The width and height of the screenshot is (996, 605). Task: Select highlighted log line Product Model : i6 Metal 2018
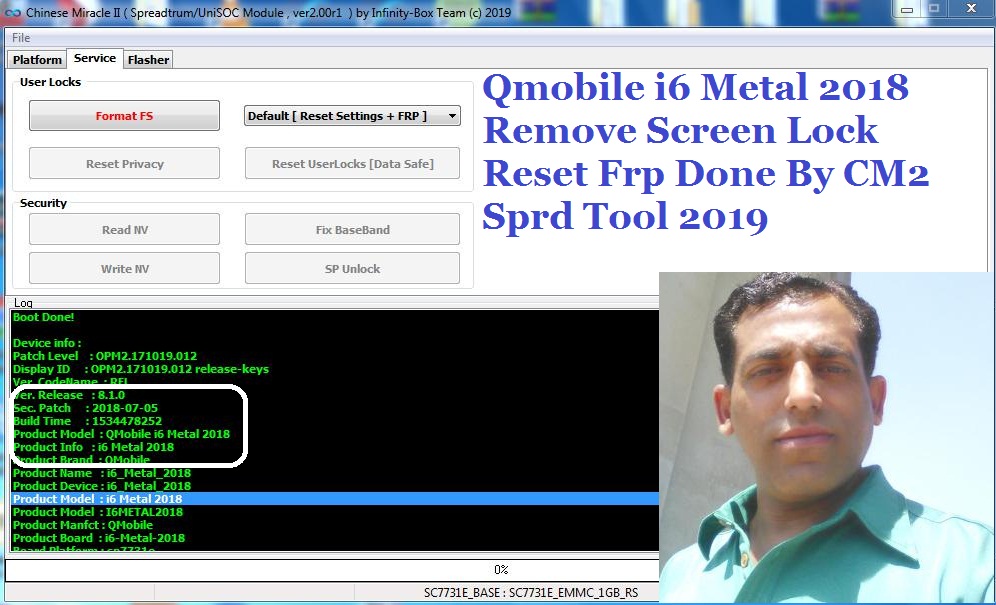(335, 499)
